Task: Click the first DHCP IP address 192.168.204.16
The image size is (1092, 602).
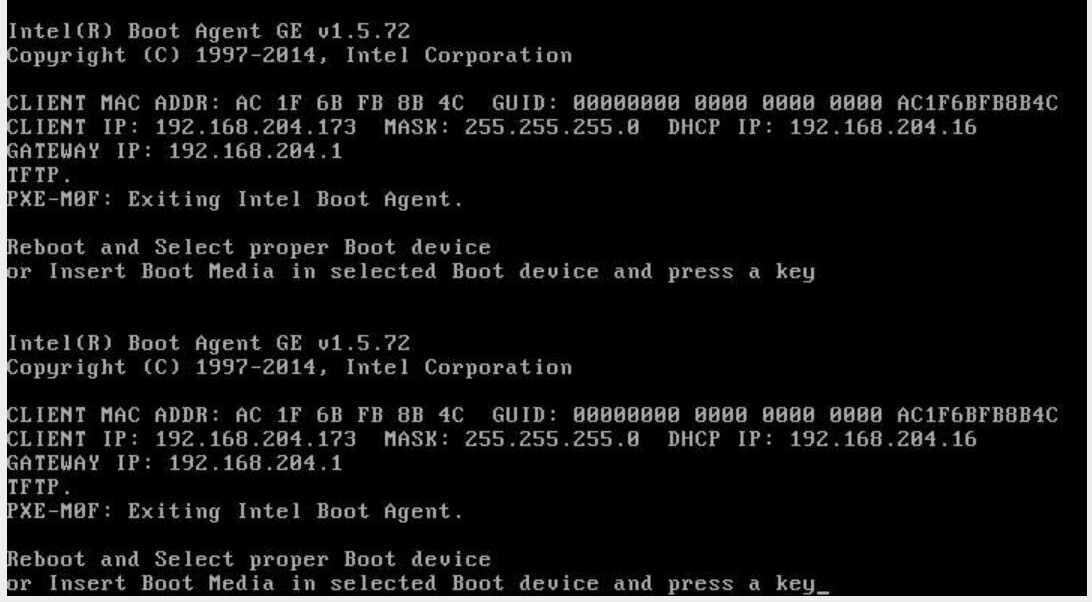Action: tap(883, 128)
